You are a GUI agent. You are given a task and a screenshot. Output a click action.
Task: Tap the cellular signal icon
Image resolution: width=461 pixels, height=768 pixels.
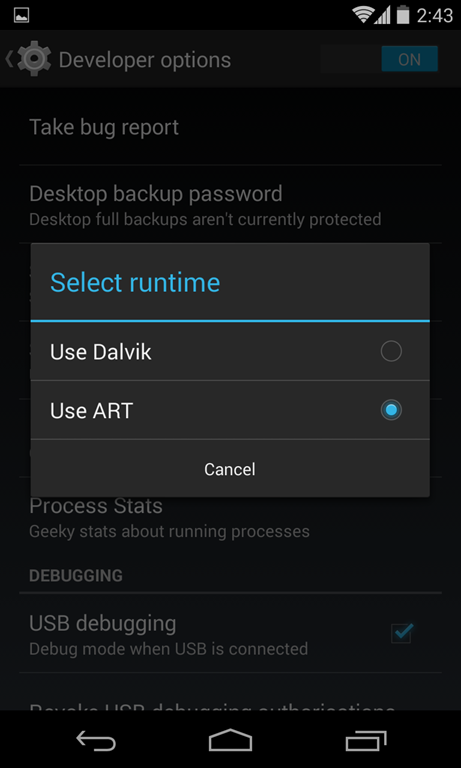pos(384,15)
